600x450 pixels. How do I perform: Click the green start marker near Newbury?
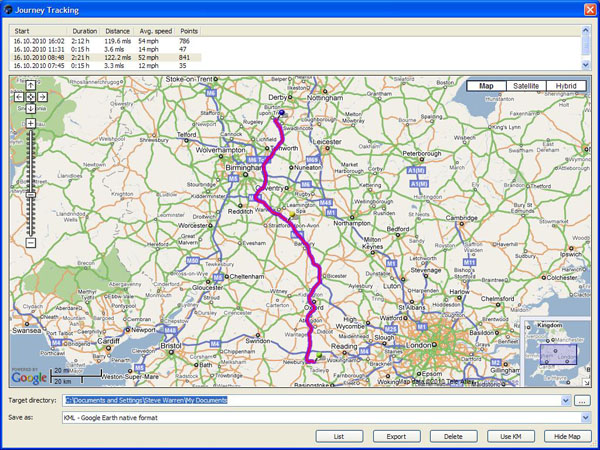click(319, 355)
